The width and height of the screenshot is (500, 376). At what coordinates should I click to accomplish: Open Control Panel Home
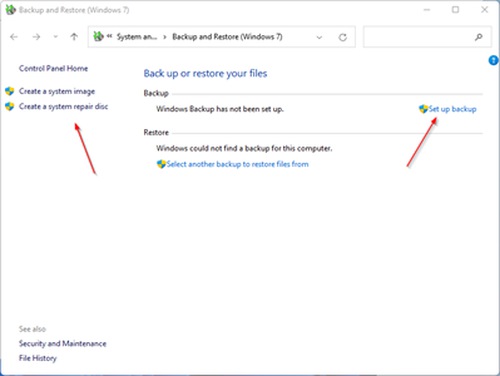point(53,68)
